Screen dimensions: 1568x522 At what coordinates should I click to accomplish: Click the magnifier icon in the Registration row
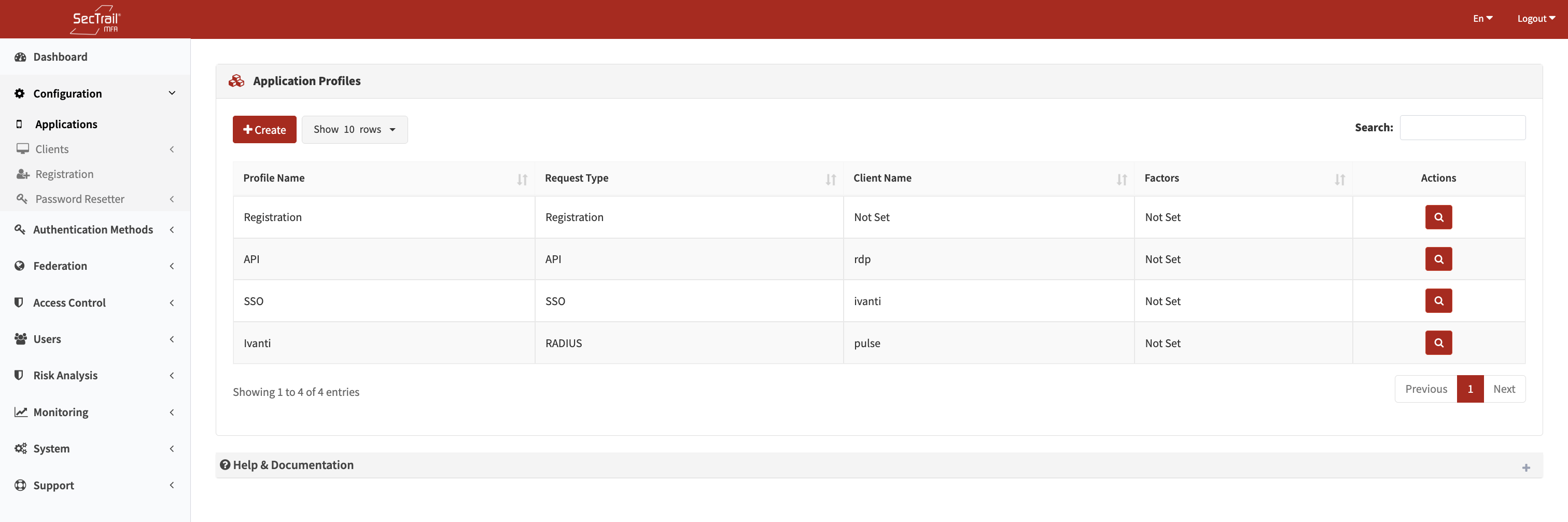pyautogui.click(x=1438, y=217)
